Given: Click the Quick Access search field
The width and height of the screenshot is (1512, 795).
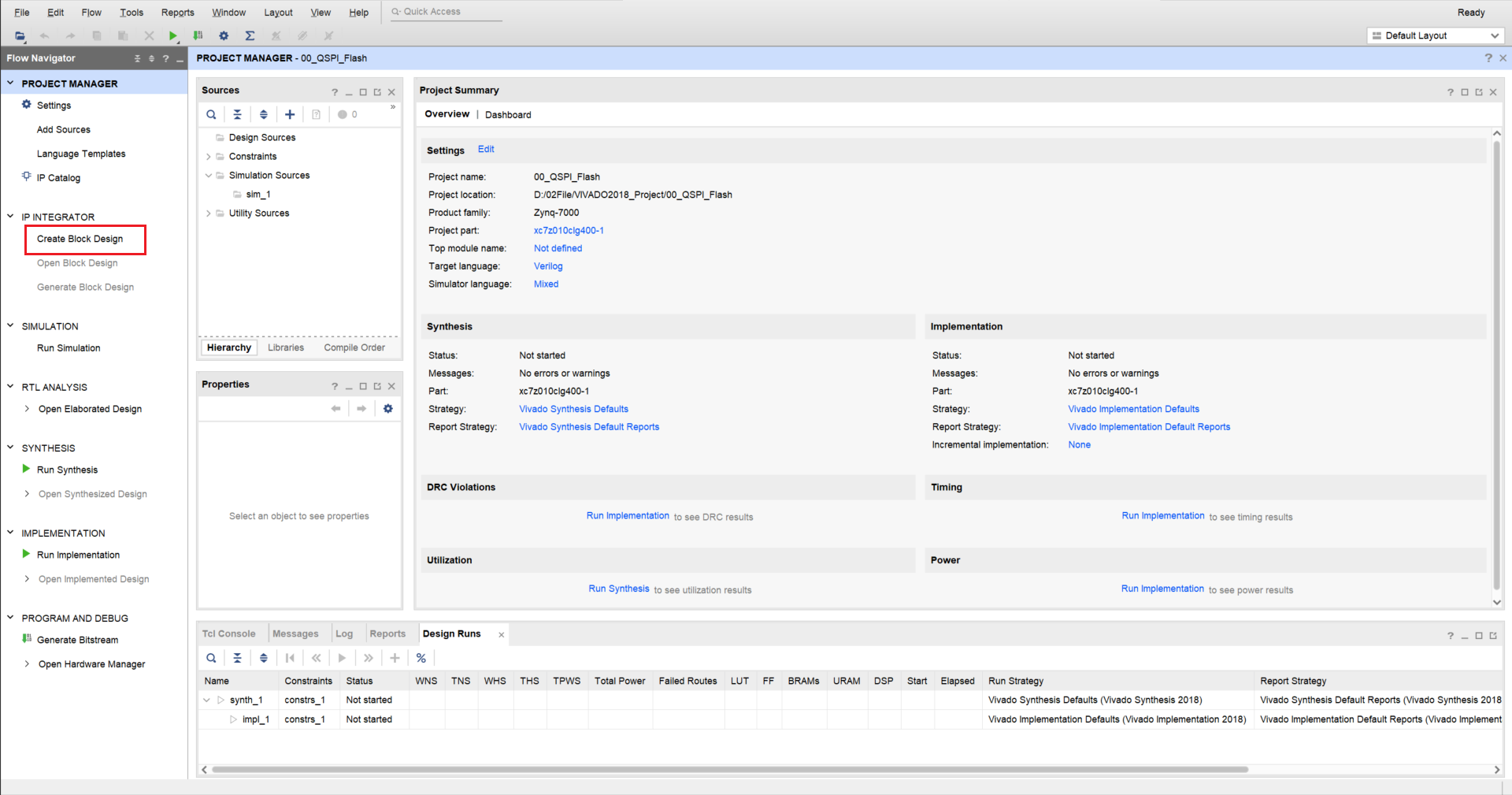Looking at the screenshot, I should (x=447, y=12).
